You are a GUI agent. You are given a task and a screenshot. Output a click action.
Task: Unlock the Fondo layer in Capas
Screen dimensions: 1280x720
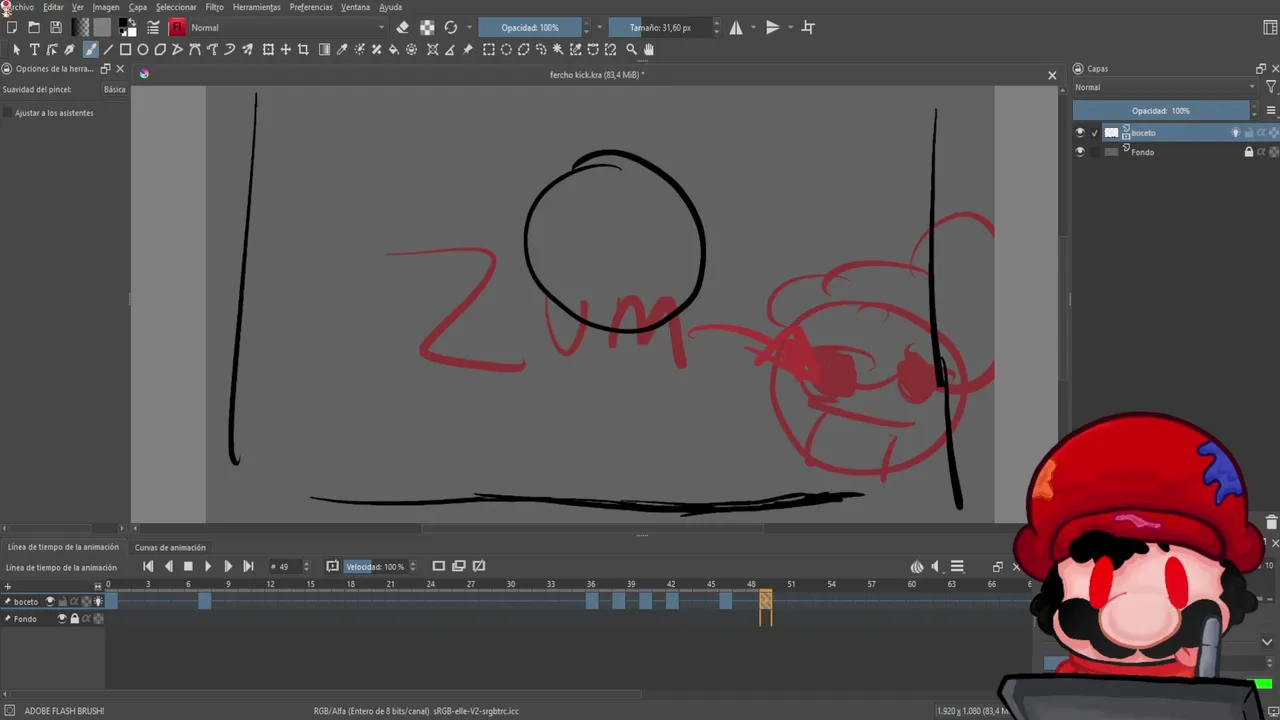[x=1248, y=152]
